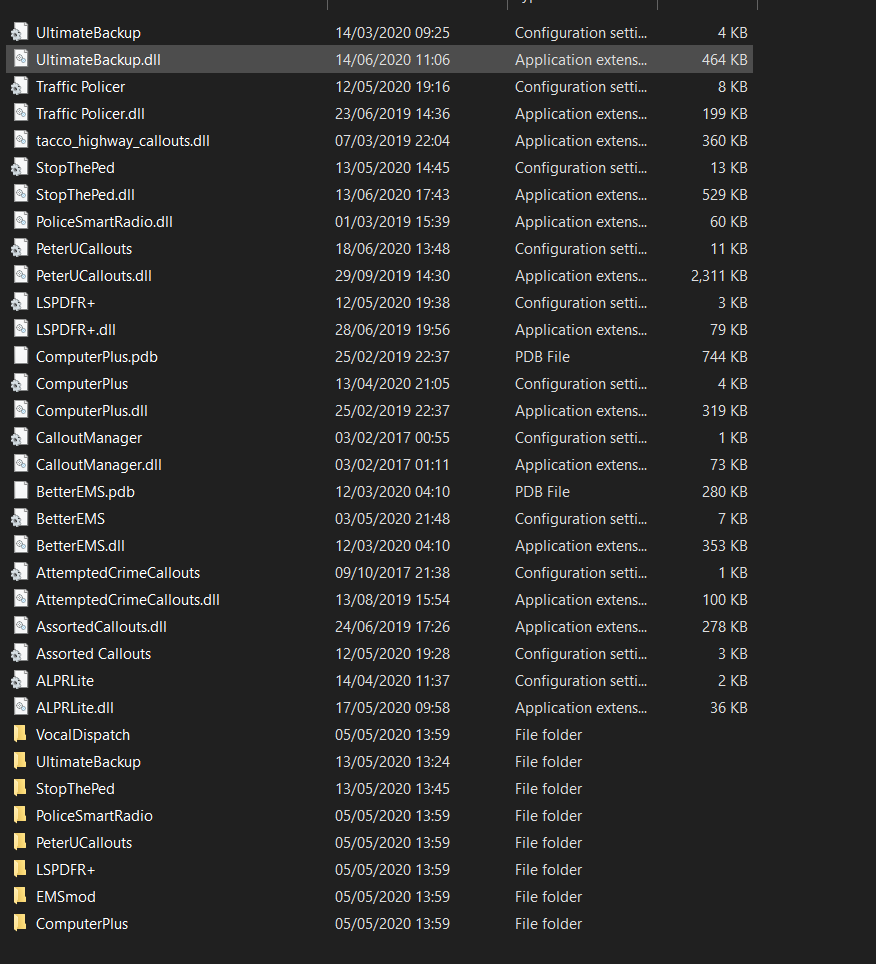
Task: Click the PeterUCallouts config file icon
Action: point(20,249)
